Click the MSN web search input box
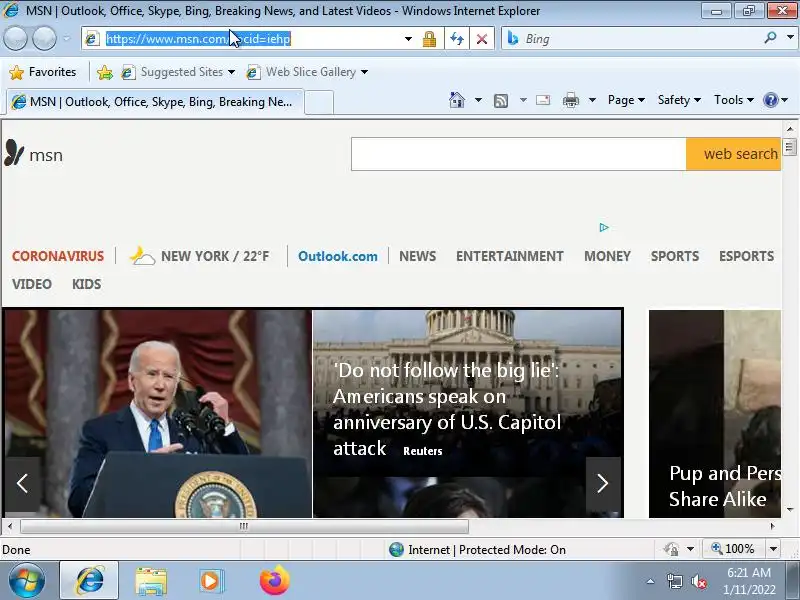 click(518, 154)
